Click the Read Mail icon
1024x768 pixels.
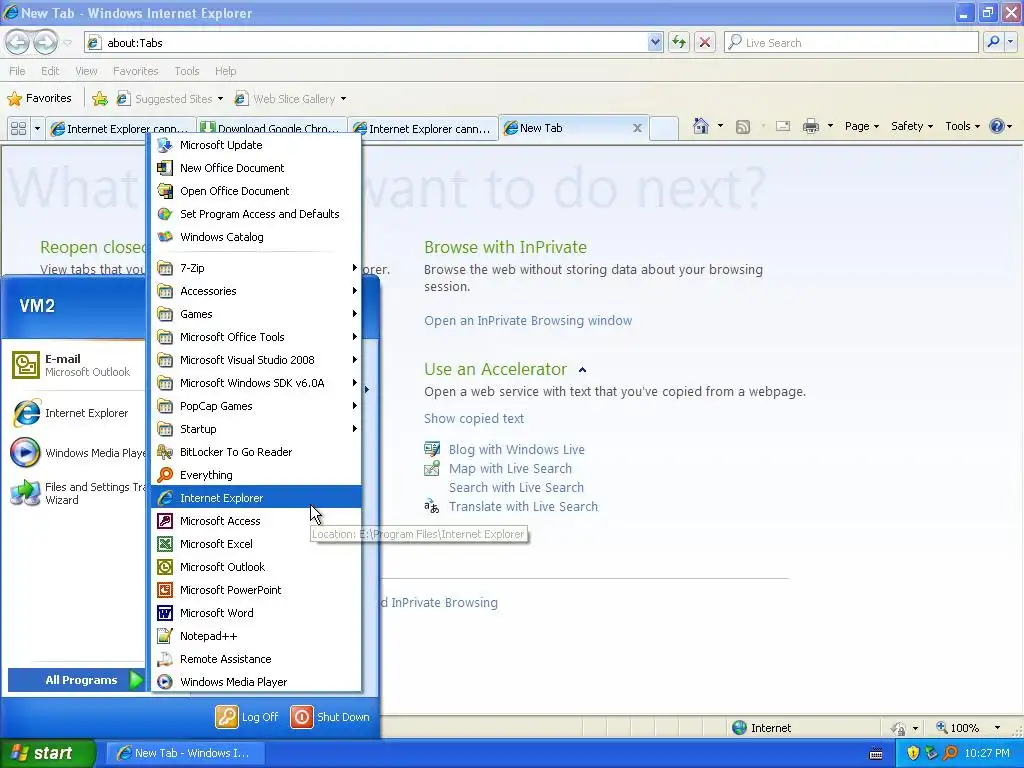(x=782, y=126)
